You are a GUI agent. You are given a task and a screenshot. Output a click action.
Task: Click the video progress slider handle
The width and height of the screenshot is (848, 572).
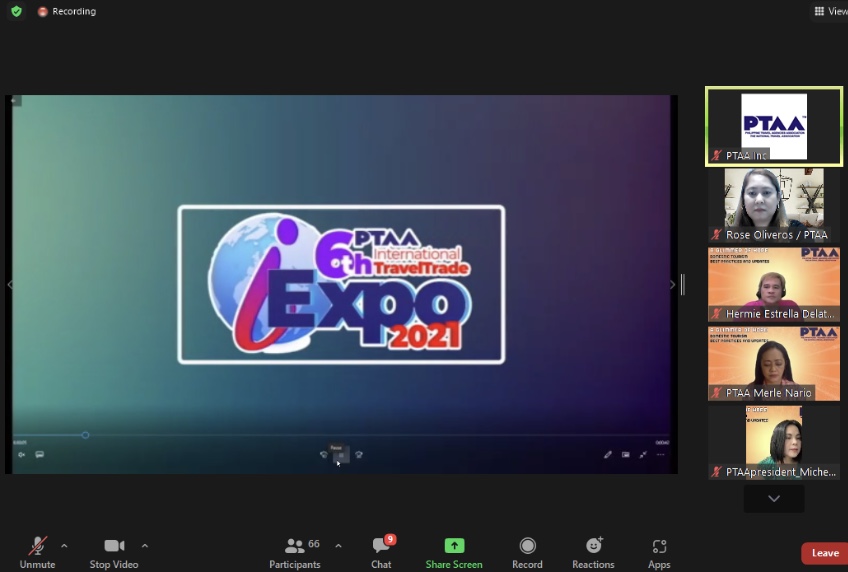point(85,435)
